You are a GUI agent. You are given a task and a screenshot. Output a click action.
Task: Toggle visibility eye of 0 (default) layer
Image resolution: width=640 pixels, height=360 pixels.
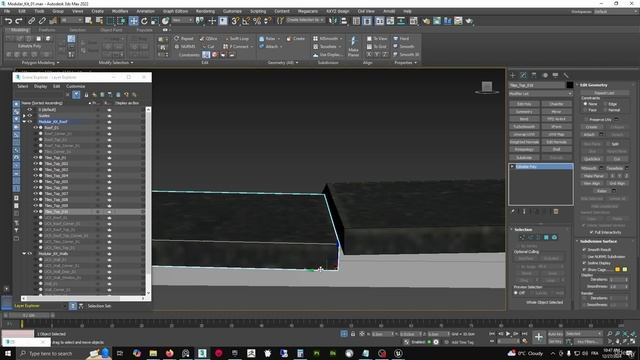29,110
